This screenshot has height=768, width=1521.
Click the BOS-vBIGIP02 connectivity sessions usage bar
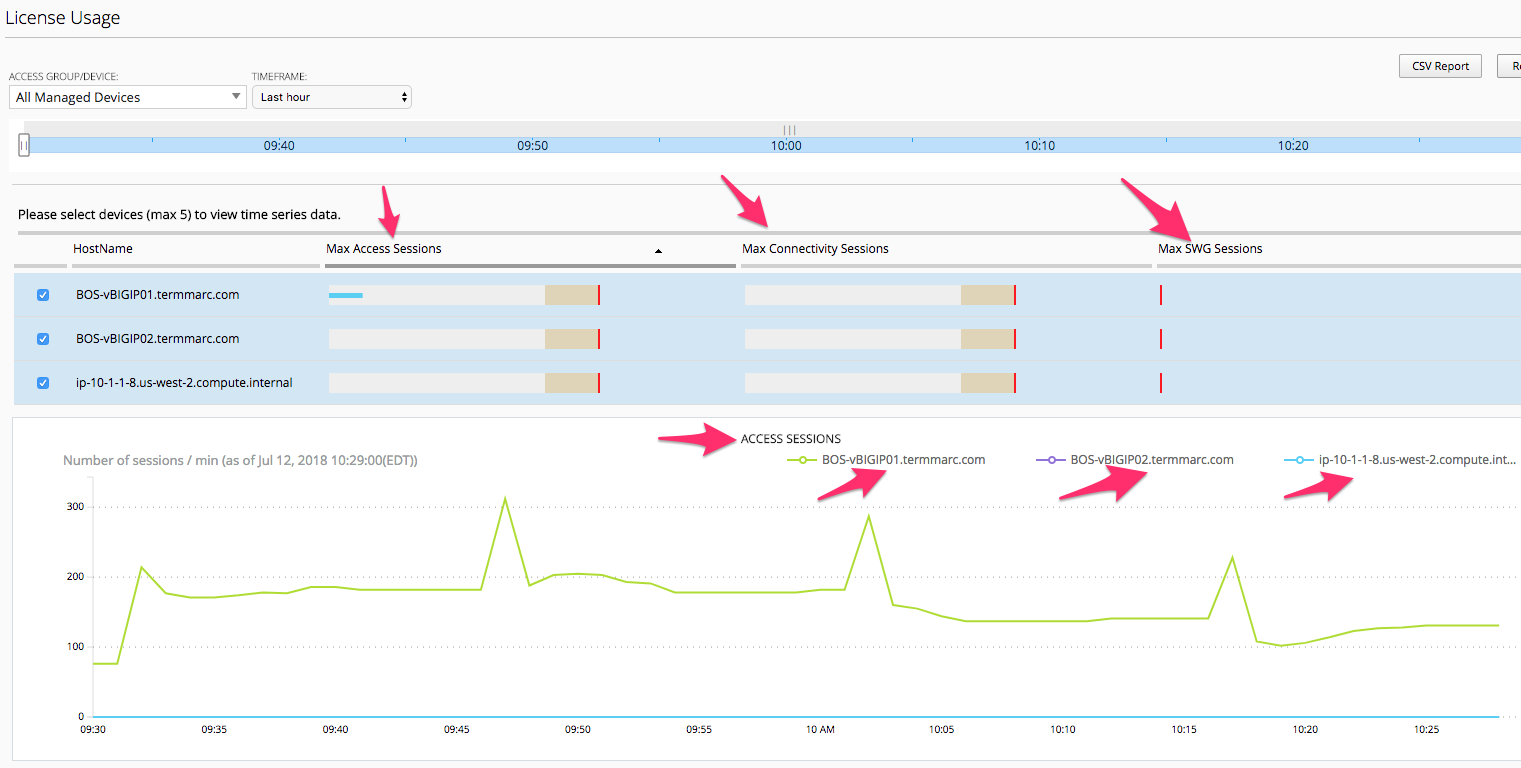click(x=880, y=339)
